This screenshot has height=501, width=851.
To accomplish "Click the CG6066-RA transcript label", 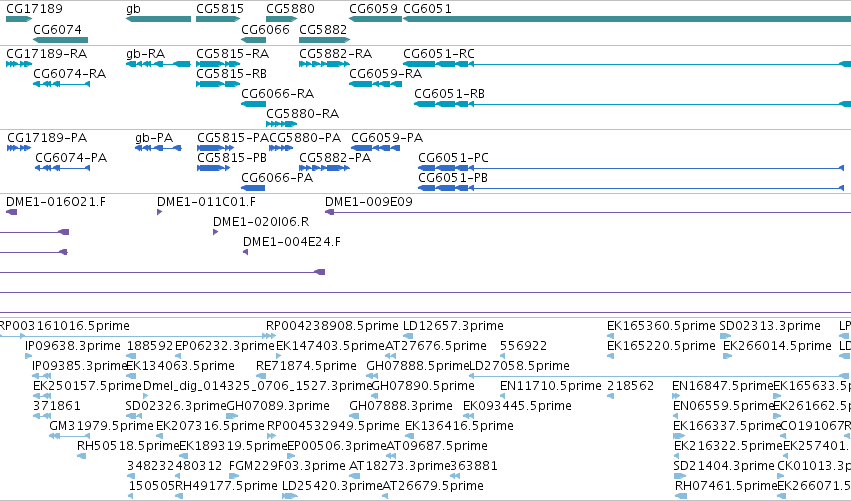I will [277, 94].
